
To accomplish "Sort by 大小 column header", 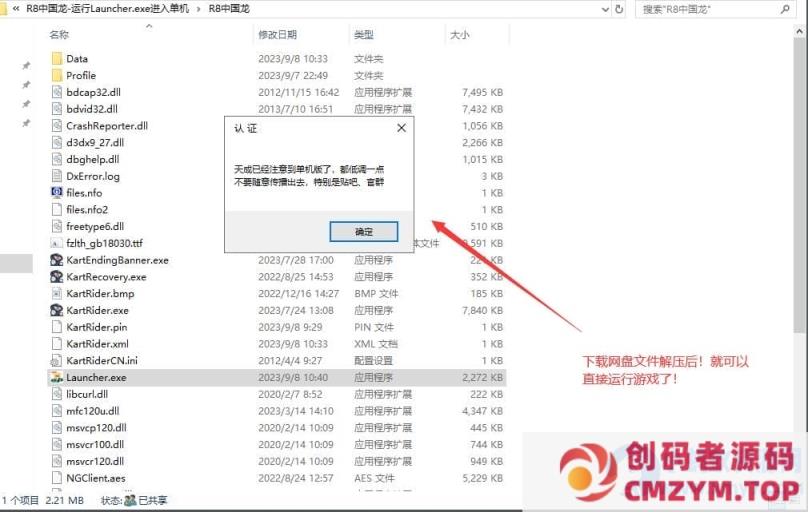I will click(x=460, y=35).
